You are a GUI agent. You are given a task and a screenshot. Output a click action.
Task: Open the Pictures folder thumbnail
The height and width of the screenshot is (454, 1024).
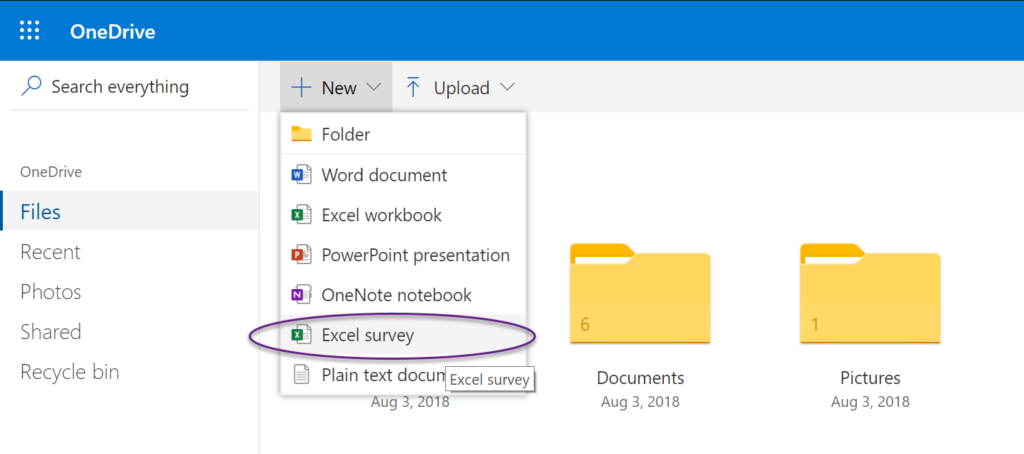coord(870,295)
